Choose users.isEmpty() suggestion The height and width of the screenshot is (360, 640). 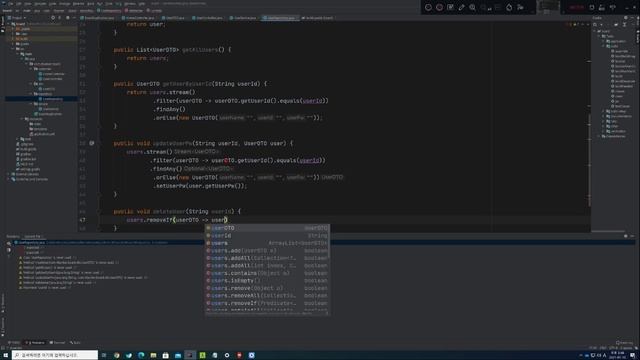[267, 280]
